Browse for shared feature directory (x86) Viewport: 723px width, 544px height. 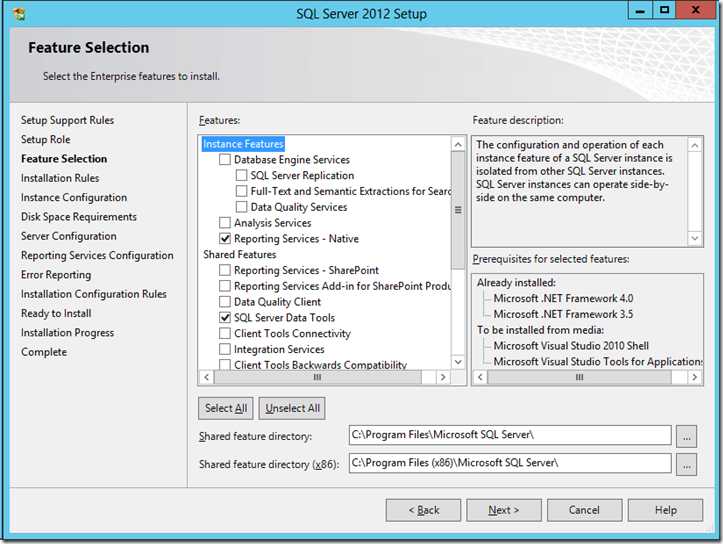click(x=687, y=465)
